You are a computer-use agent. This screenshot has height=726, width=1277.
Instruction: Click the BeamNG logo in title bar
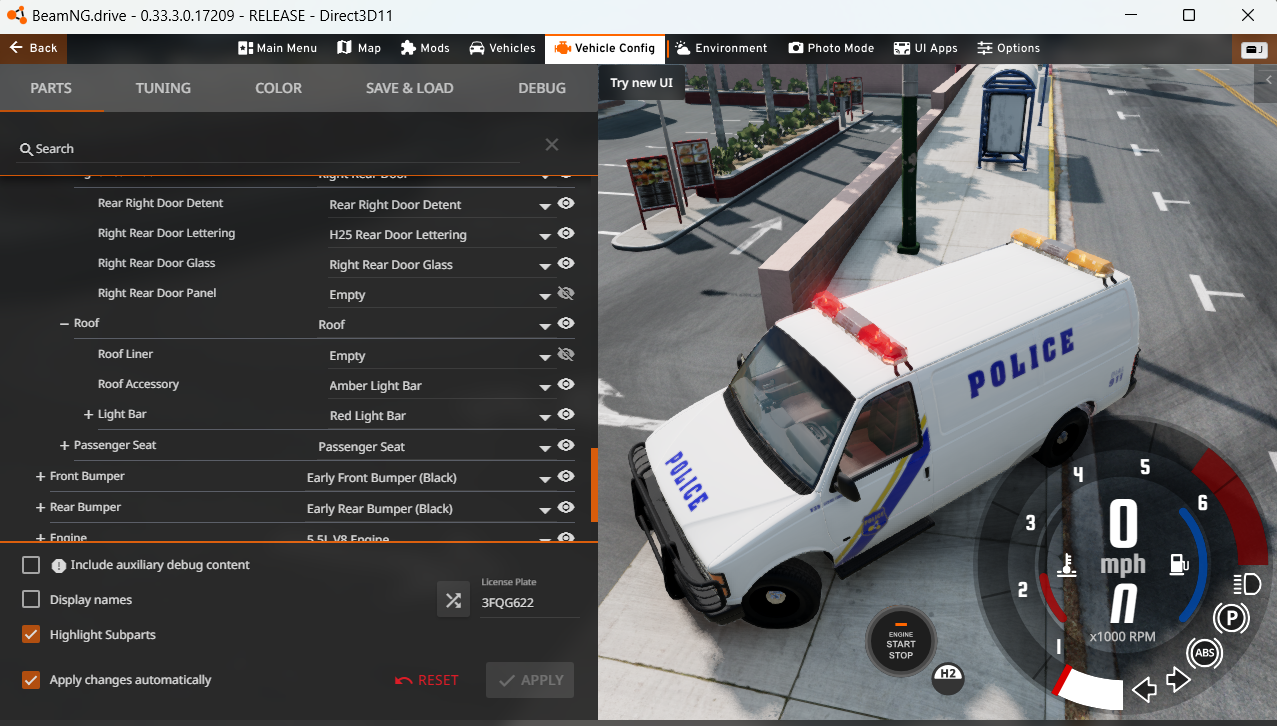(x=17, y=15)
